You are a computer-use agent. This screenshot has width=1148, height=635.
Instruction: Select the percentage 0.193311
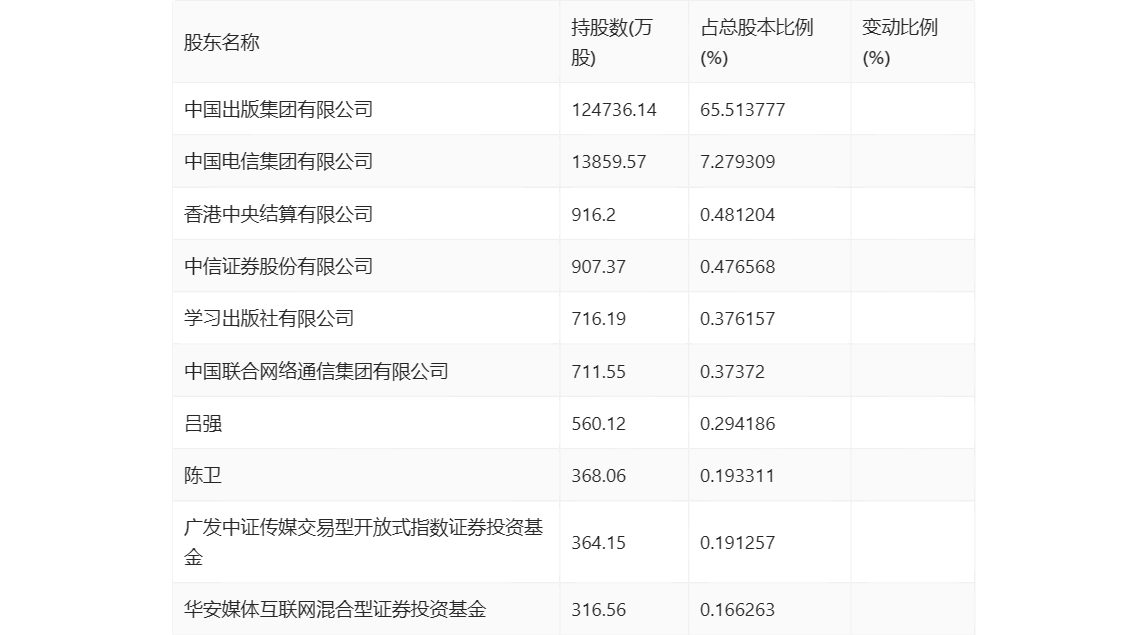click(737, 476)
